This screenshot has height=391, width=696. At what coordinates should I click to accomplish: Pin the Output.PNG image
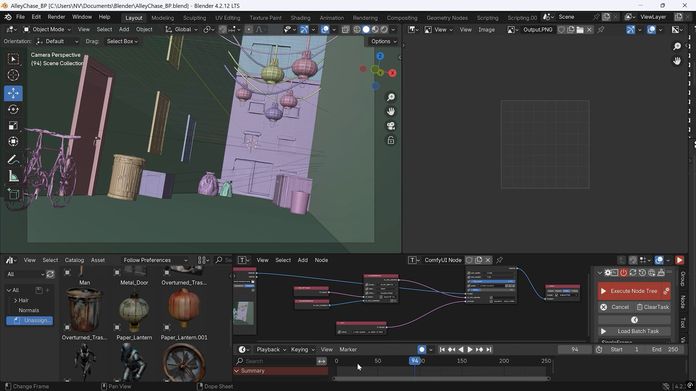coord(601,30)
